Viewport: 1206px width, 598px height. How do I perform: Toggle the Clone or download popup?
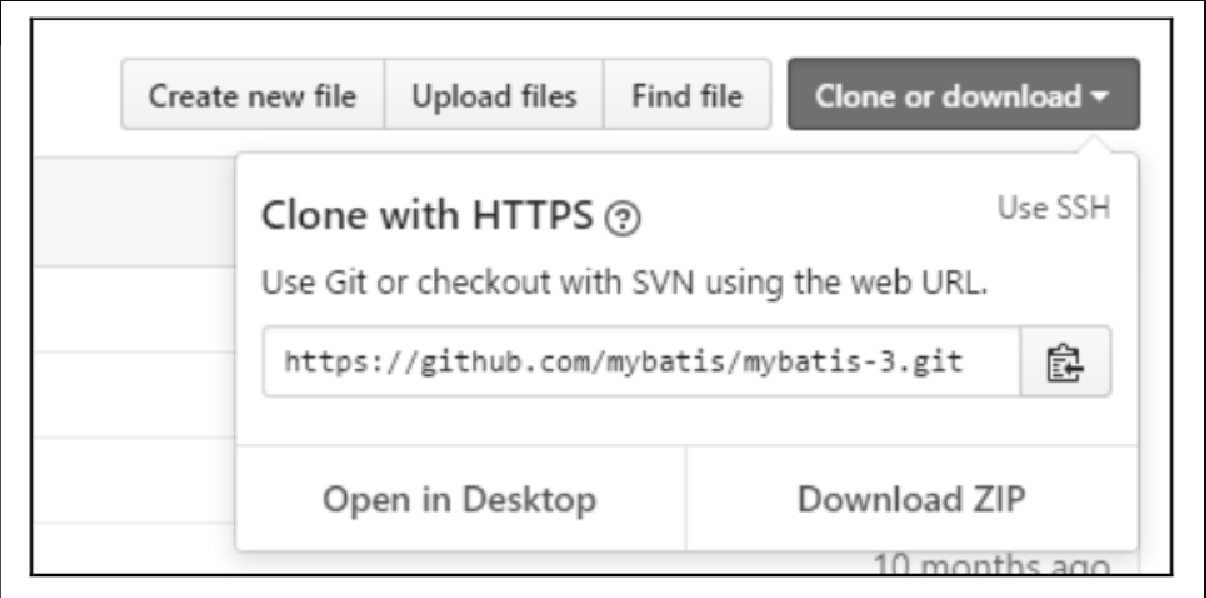point(963,94)
